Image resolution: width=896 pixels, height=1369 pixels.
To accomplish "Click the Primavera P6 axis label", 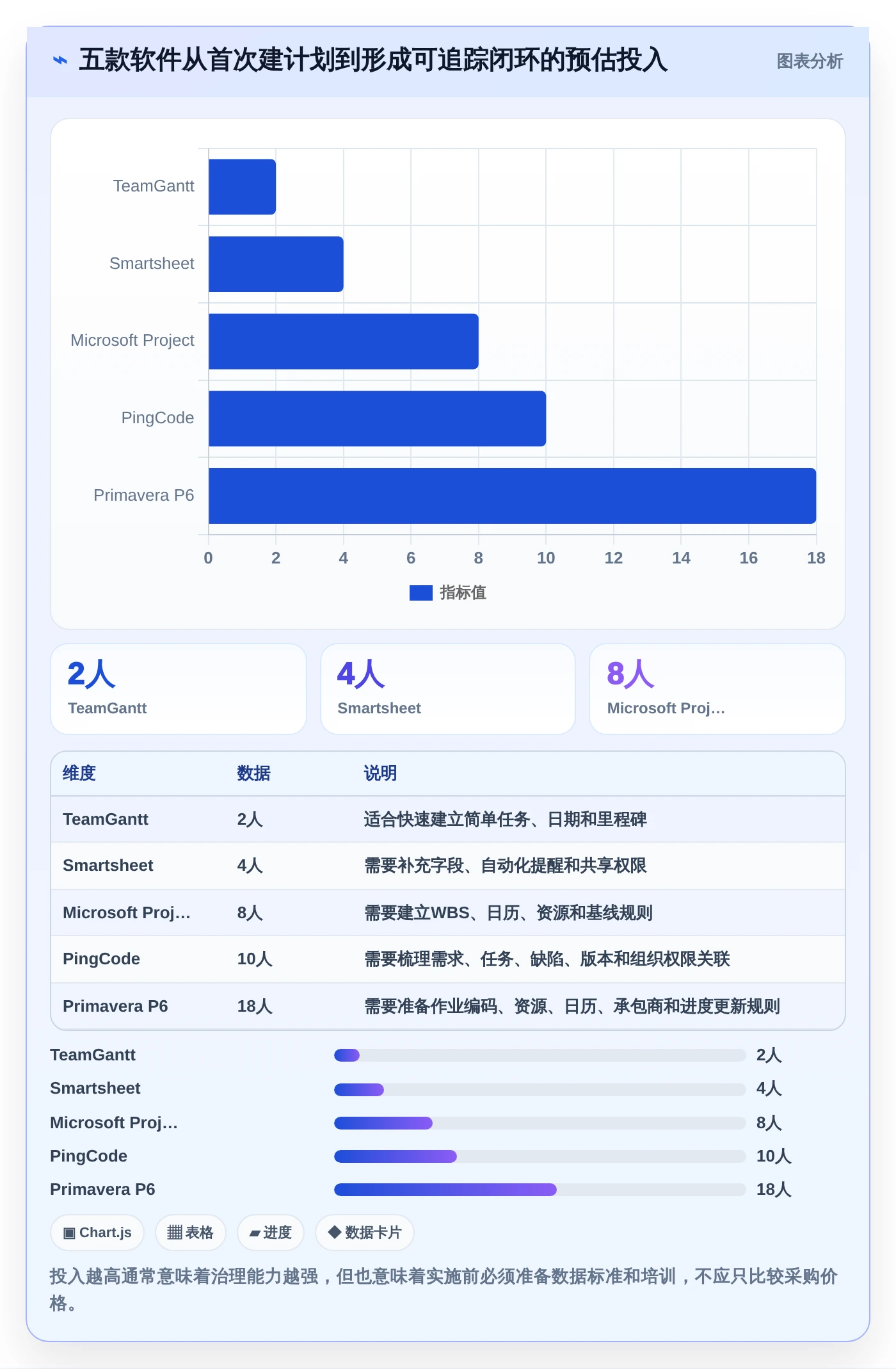I will tap(144, 496).
